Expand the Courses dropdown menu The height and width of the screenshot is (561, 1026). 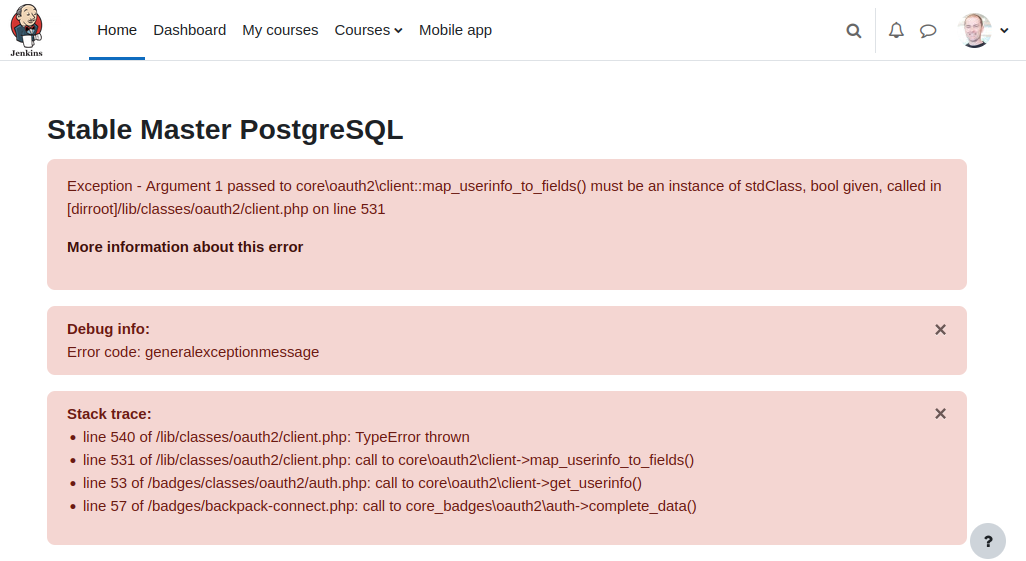368,30
